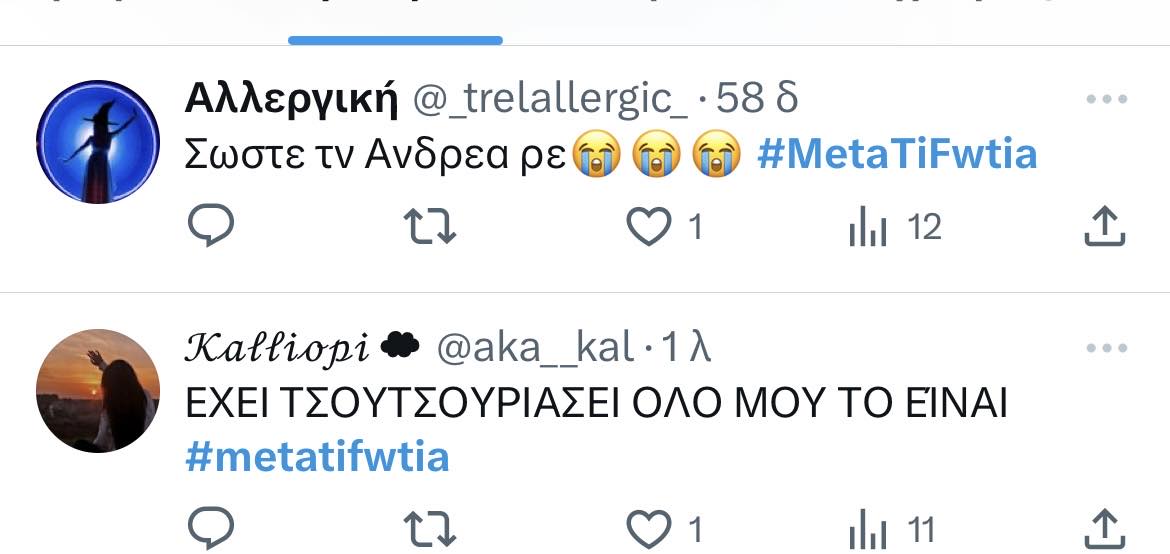Retweet the @_trelallergic_ post
This screenshot has height=554, width=1170.
(429, 226)
